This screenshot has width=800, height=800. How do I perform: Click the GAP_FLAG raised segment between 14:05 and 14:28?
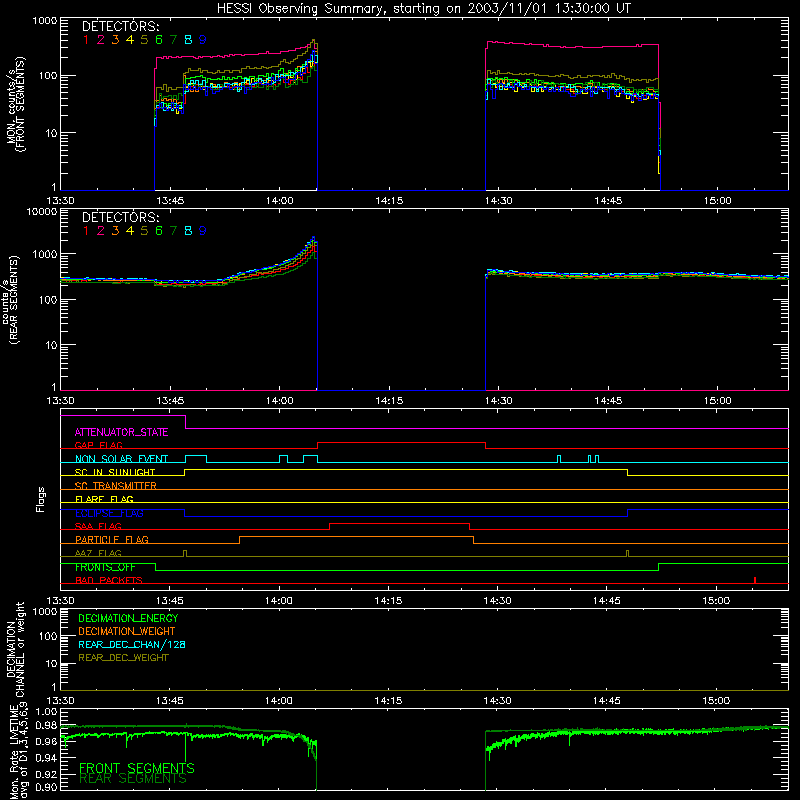tap(402, 443)
